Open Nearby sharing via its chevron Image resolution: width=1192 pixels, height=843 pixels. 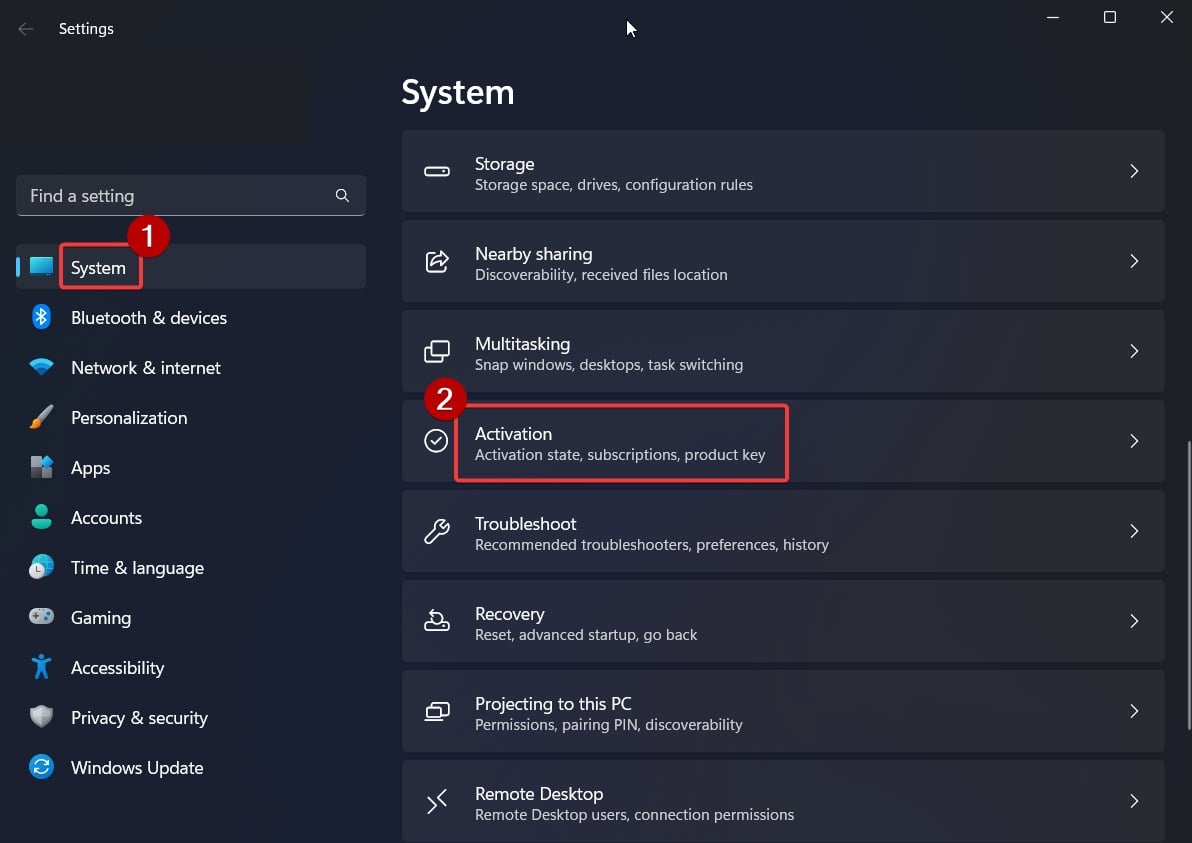[1134, 261]
